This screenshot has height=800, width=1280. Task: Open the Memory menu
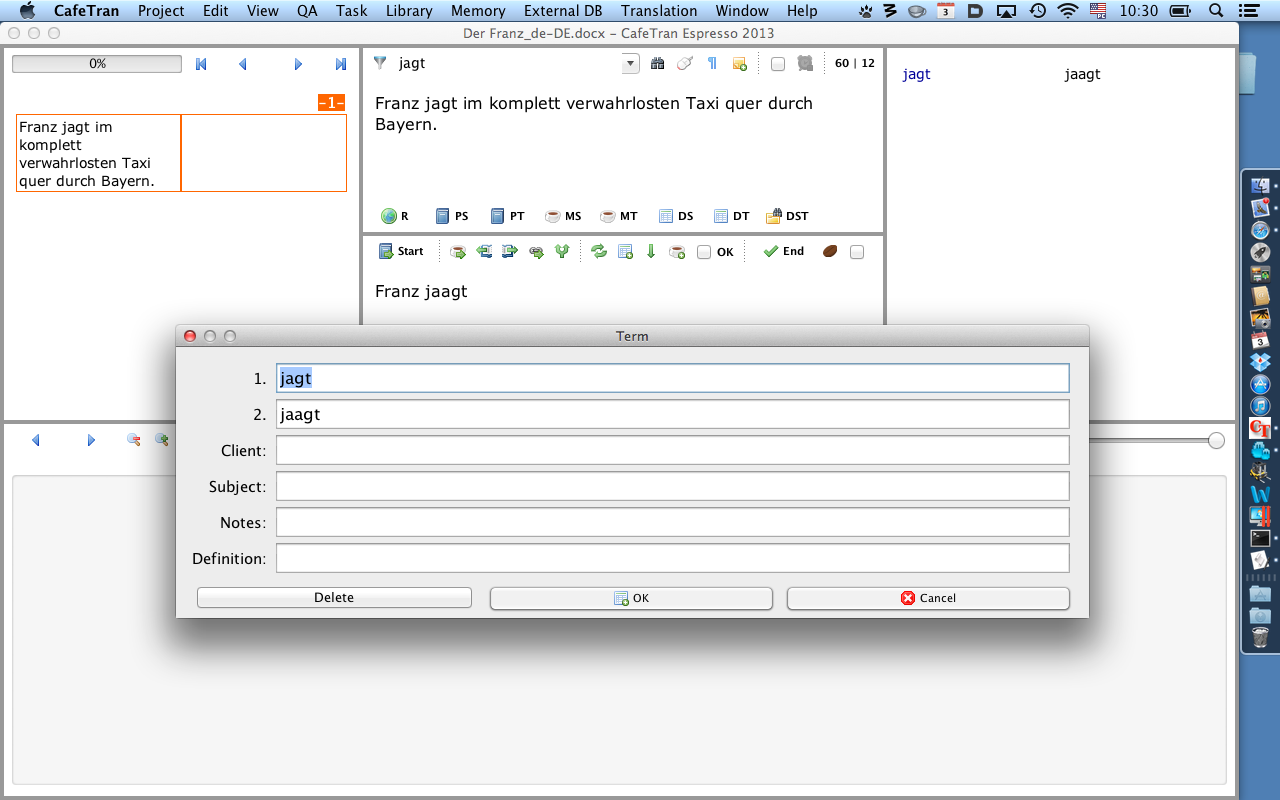477,11
